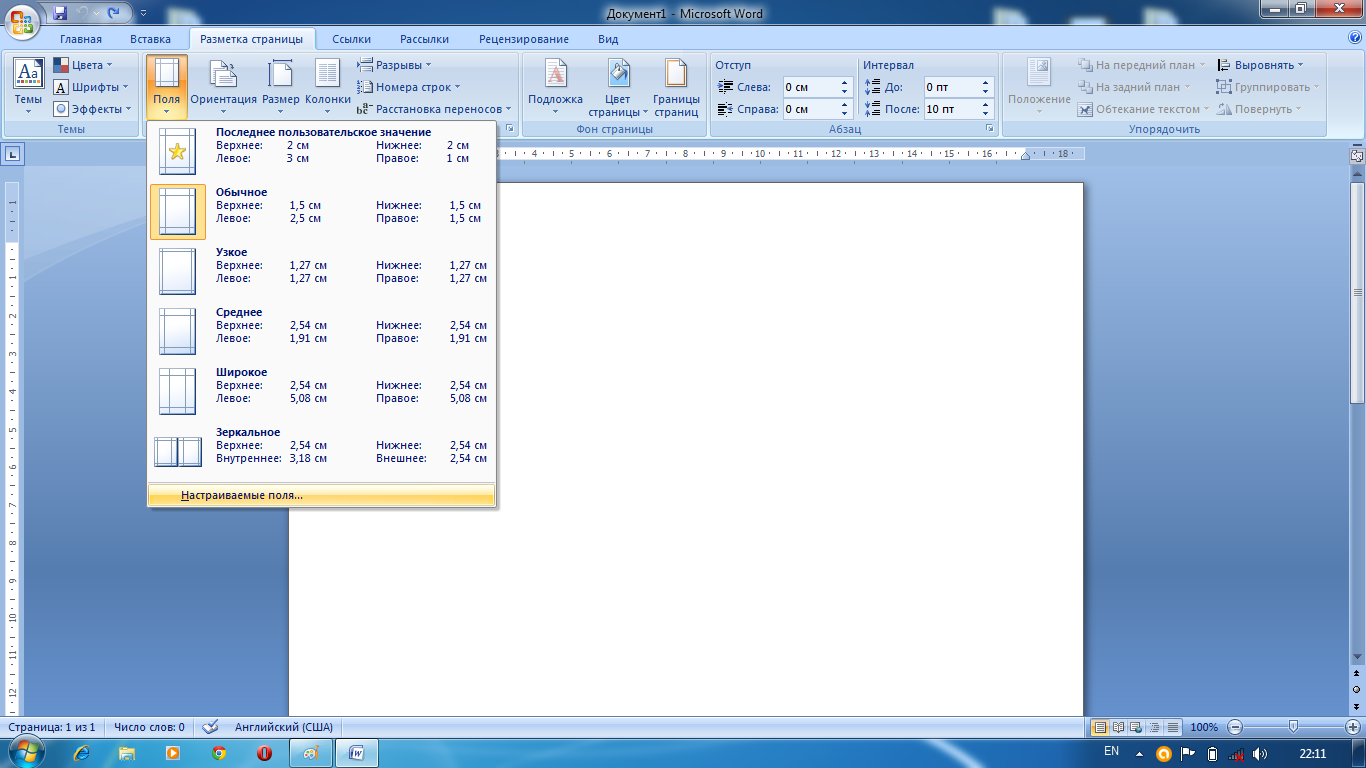Expand Расстановка переносов hyphenation dropdown
The image size is (1366, 768).
tap(434, 109)
